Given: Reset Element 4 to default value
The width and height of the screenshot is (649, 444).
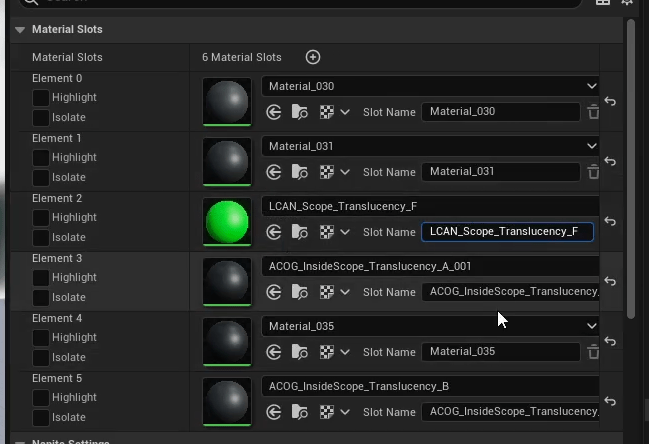Looking at the screenshot, I should pyautogui.click(x=610, y=341).
